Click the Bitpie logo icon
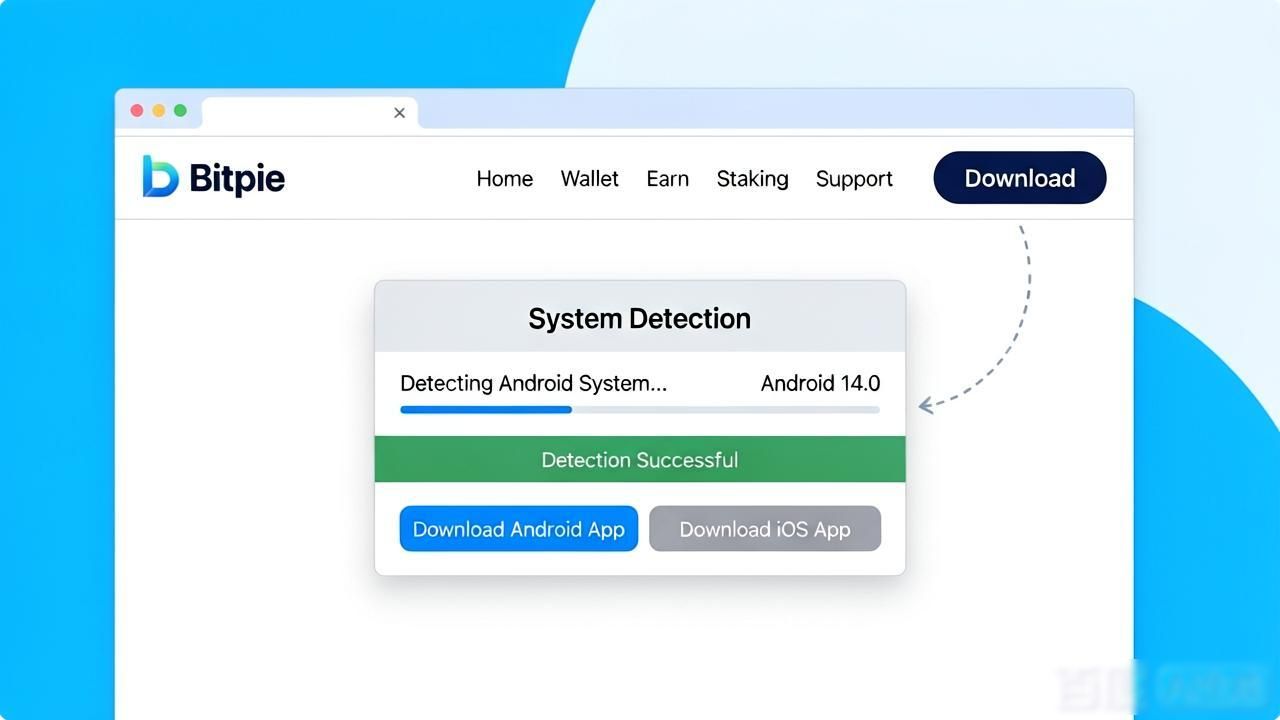Image resolution: width=1280 pixels, height=720 pixels. (x=160, y=177)
